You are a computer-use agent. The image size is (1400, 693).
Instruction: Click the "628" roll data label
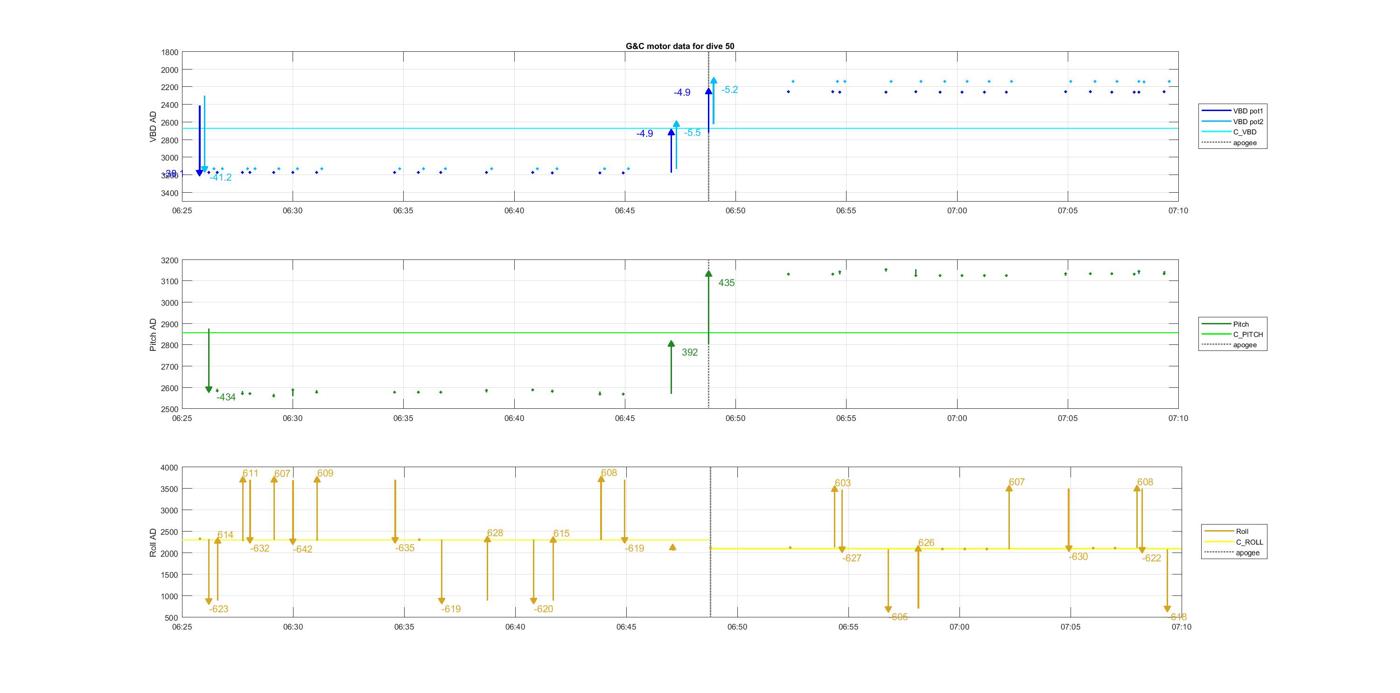(x=495, y=534)
